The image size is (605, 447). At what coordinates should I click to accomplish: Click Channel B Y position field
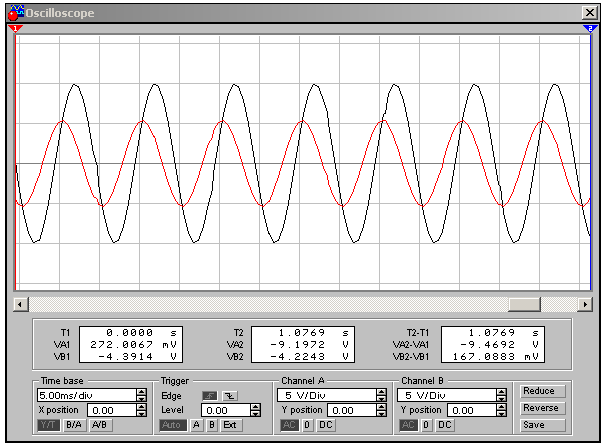click(472, 410)
